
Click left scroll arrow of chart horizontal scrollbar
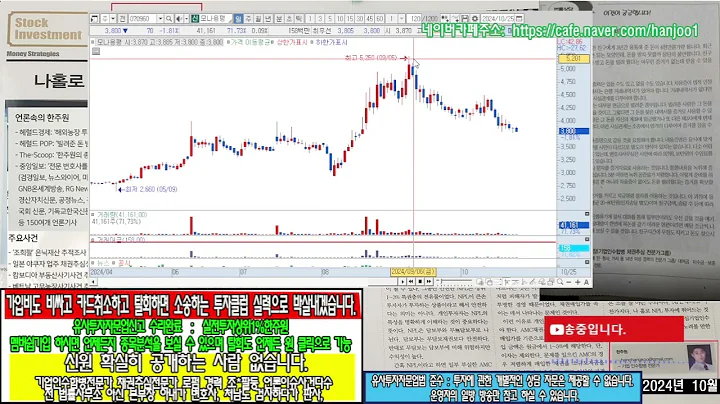[94, 282]
